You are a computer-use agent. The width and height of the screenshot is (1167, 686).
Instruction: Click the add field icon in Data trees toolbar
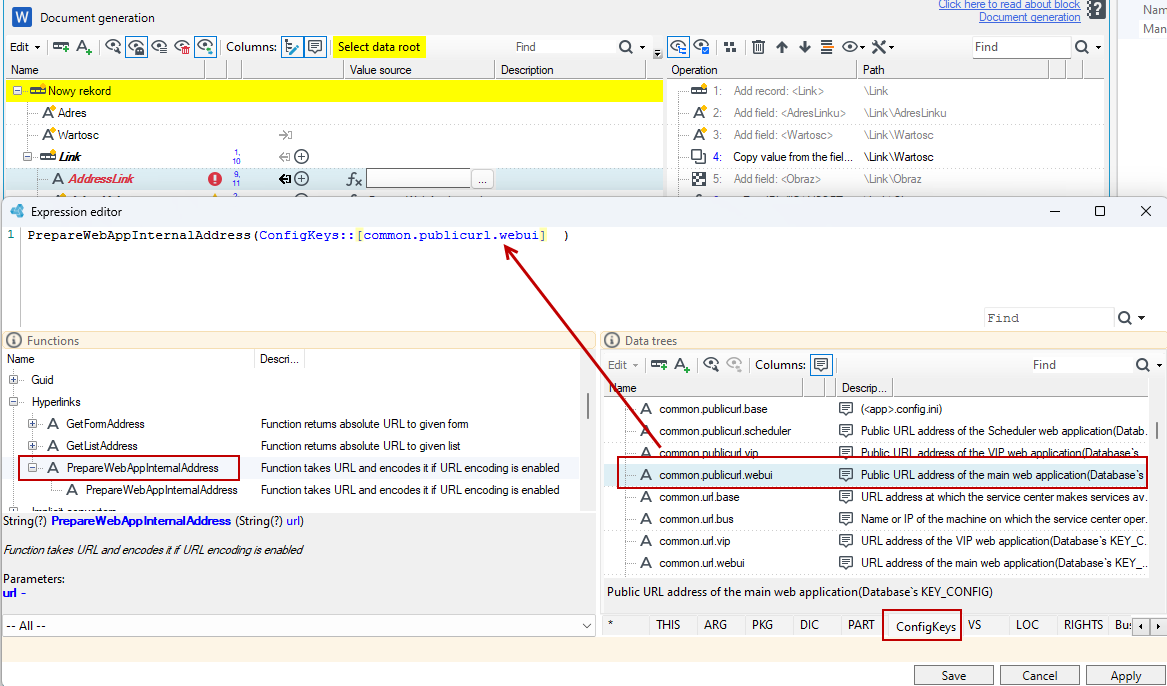pos(681,365)
